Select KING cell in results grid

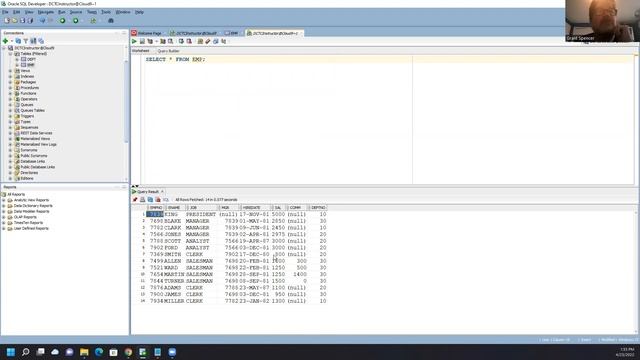click(174, 214)
